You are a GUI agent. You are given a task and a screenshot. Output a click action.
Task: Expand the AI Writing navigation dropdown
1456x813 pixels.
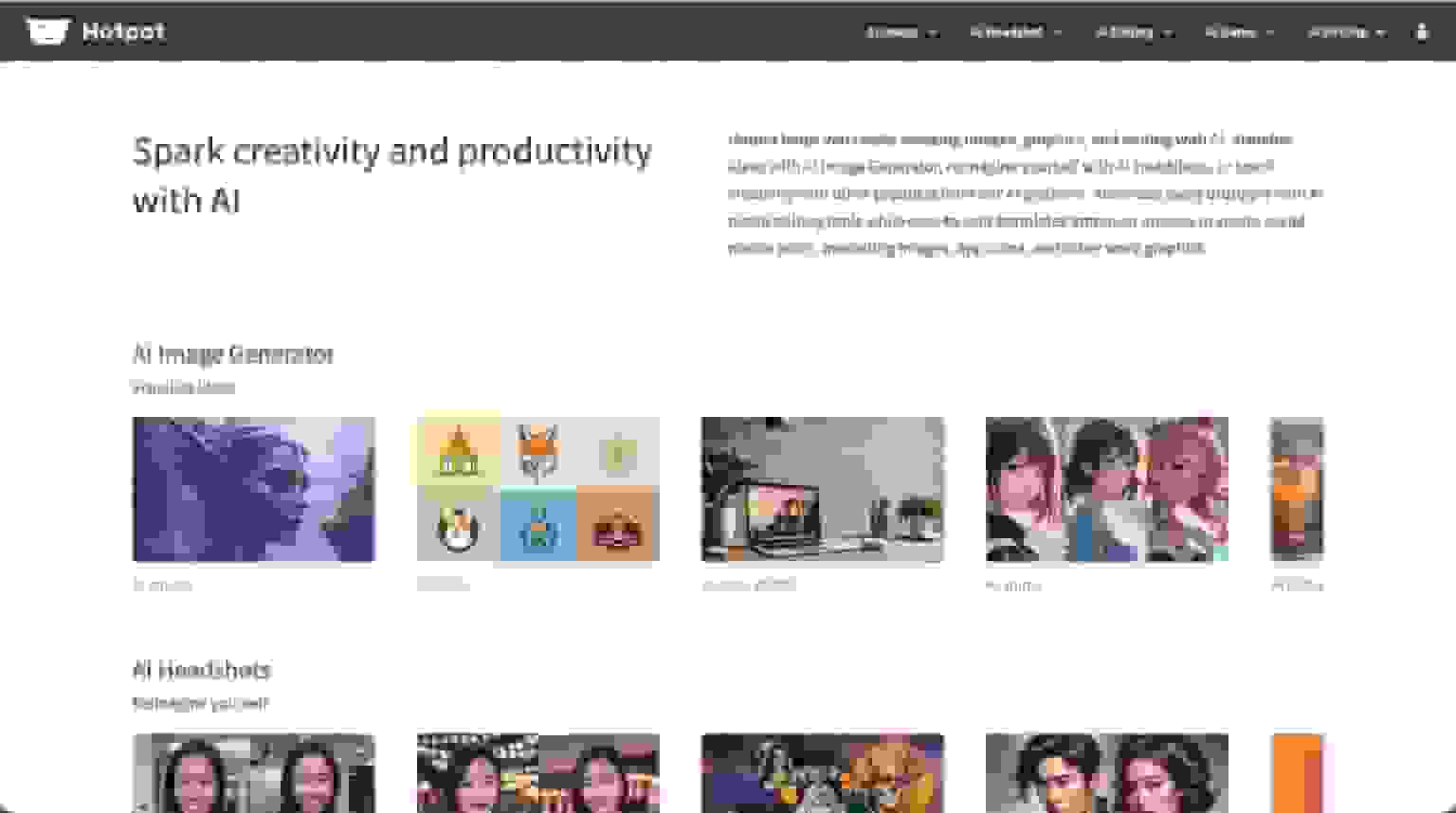(x=1346, y=32)
